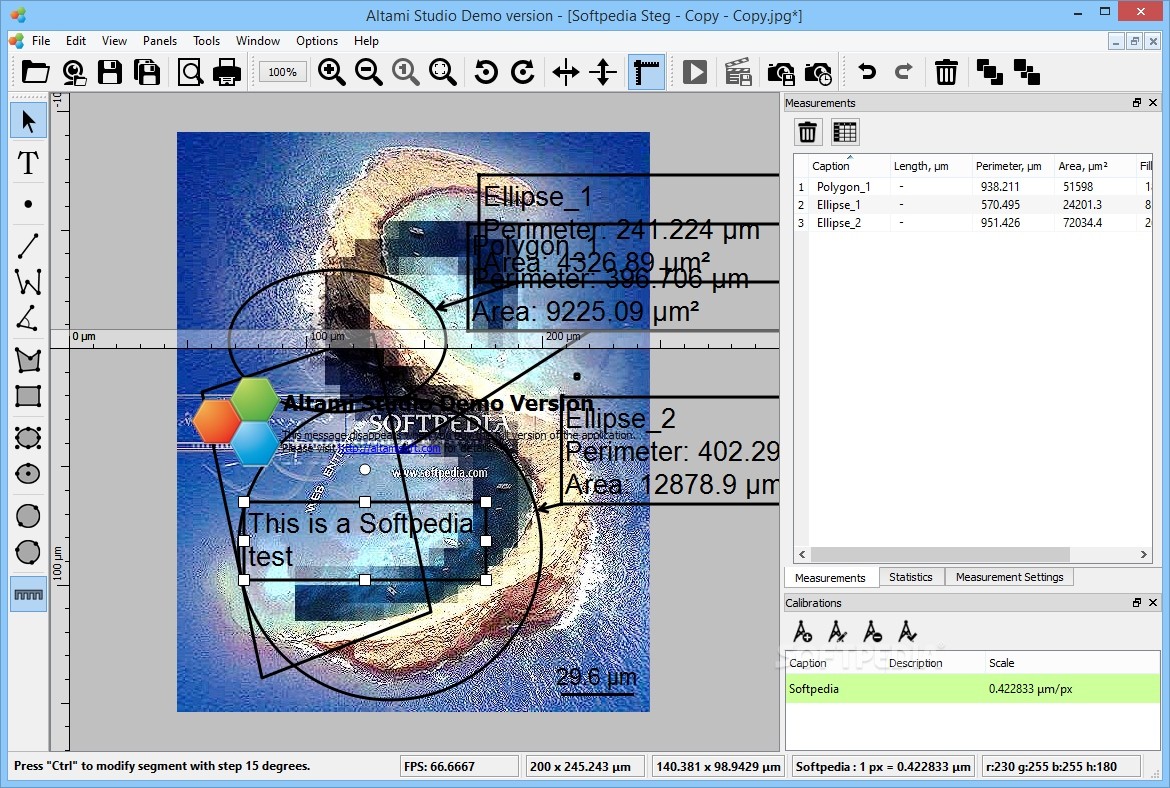Image resolution: width=1170 pixels, height=788 pixels.
Task: Click the table export icon in Measurements
Action: (845, 132)
